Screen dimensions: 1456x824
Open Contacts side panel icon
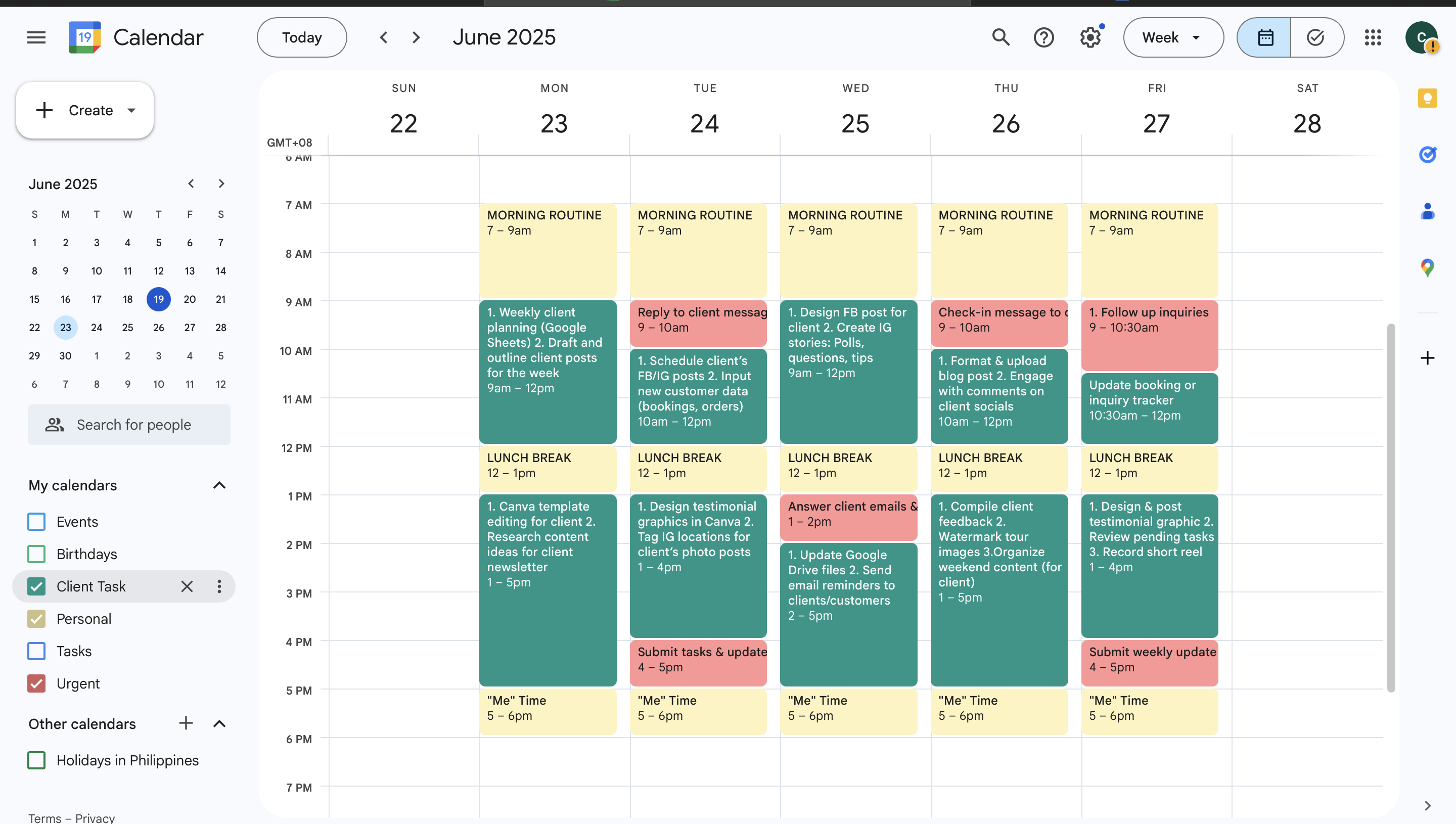[x=1427, y=212]
